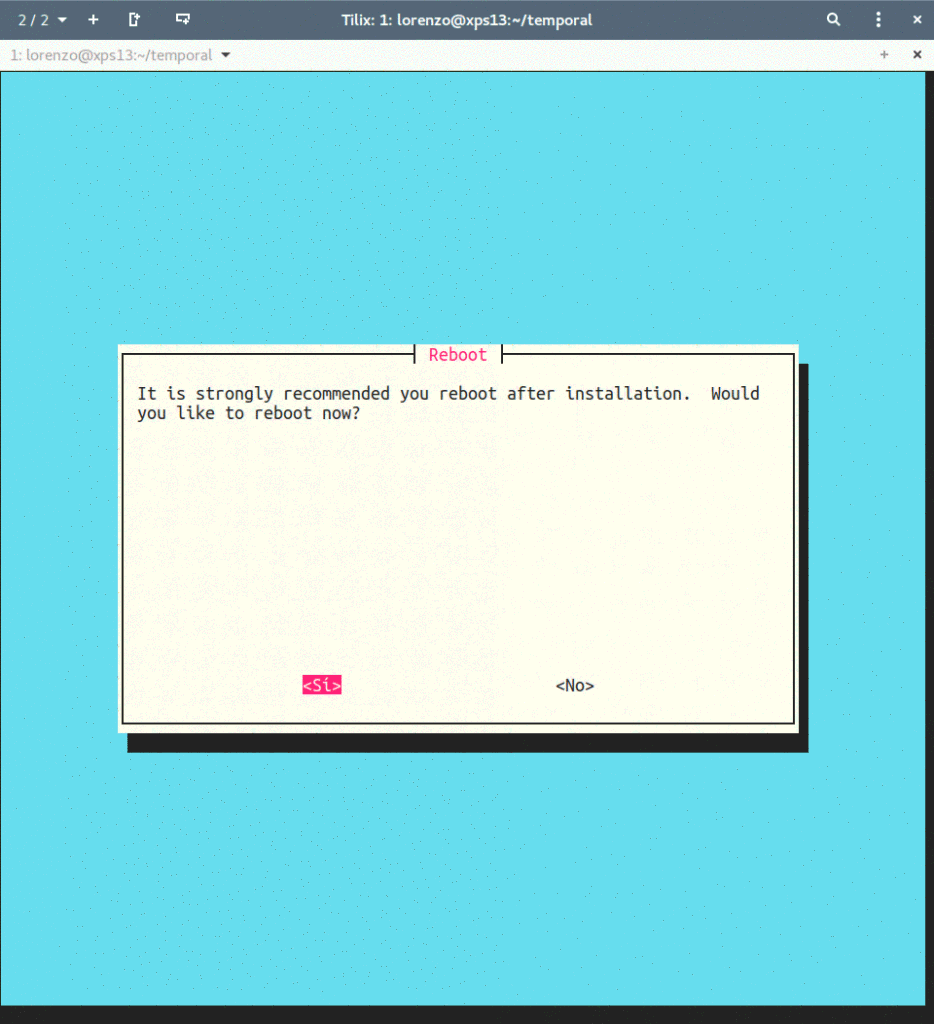Click the highlighted Sí option in the dialog
The width and height of the screenshot is (934, 1024).
click(x=321, y=684)
